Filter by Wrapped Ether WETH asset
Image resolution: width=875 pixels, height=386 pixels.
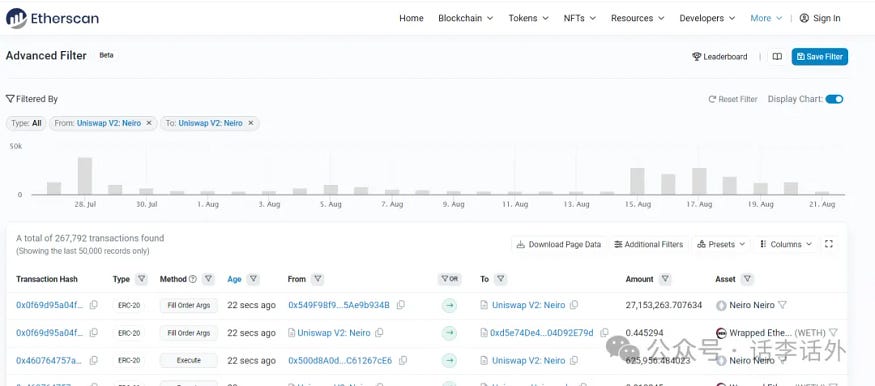pyautogui.click(x=833, y=332)
